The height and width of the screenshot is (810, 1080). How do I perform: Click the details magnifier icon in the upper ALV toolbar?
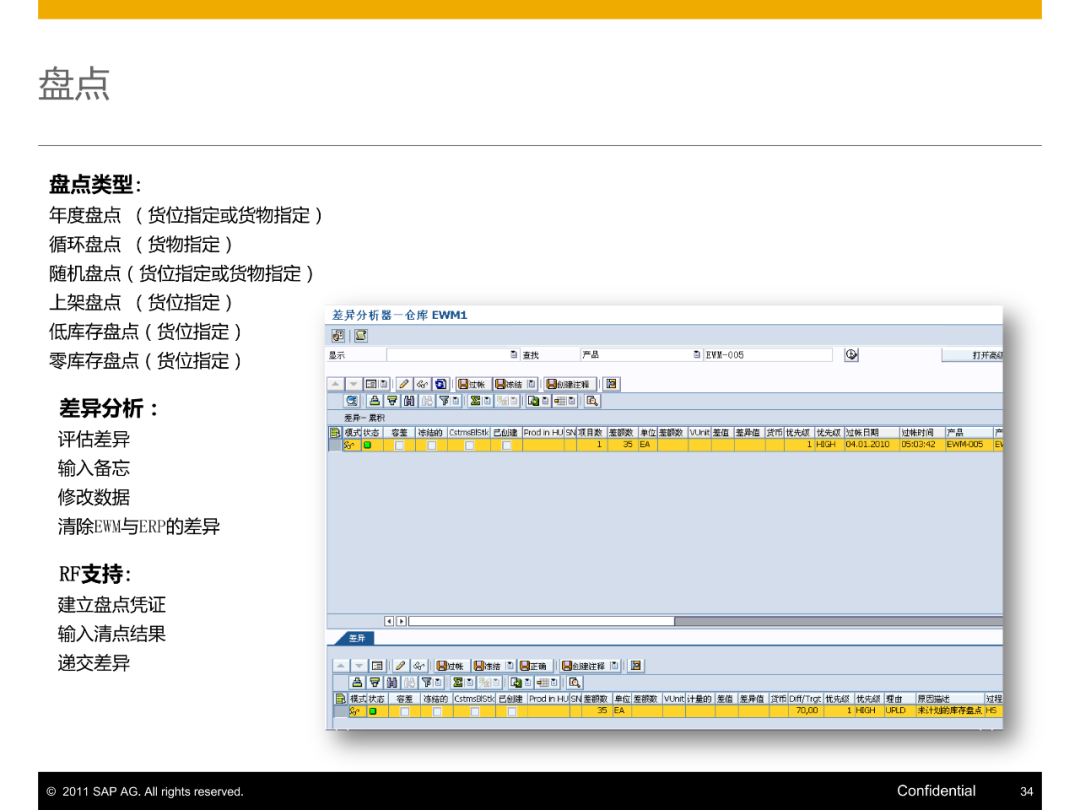352,401
